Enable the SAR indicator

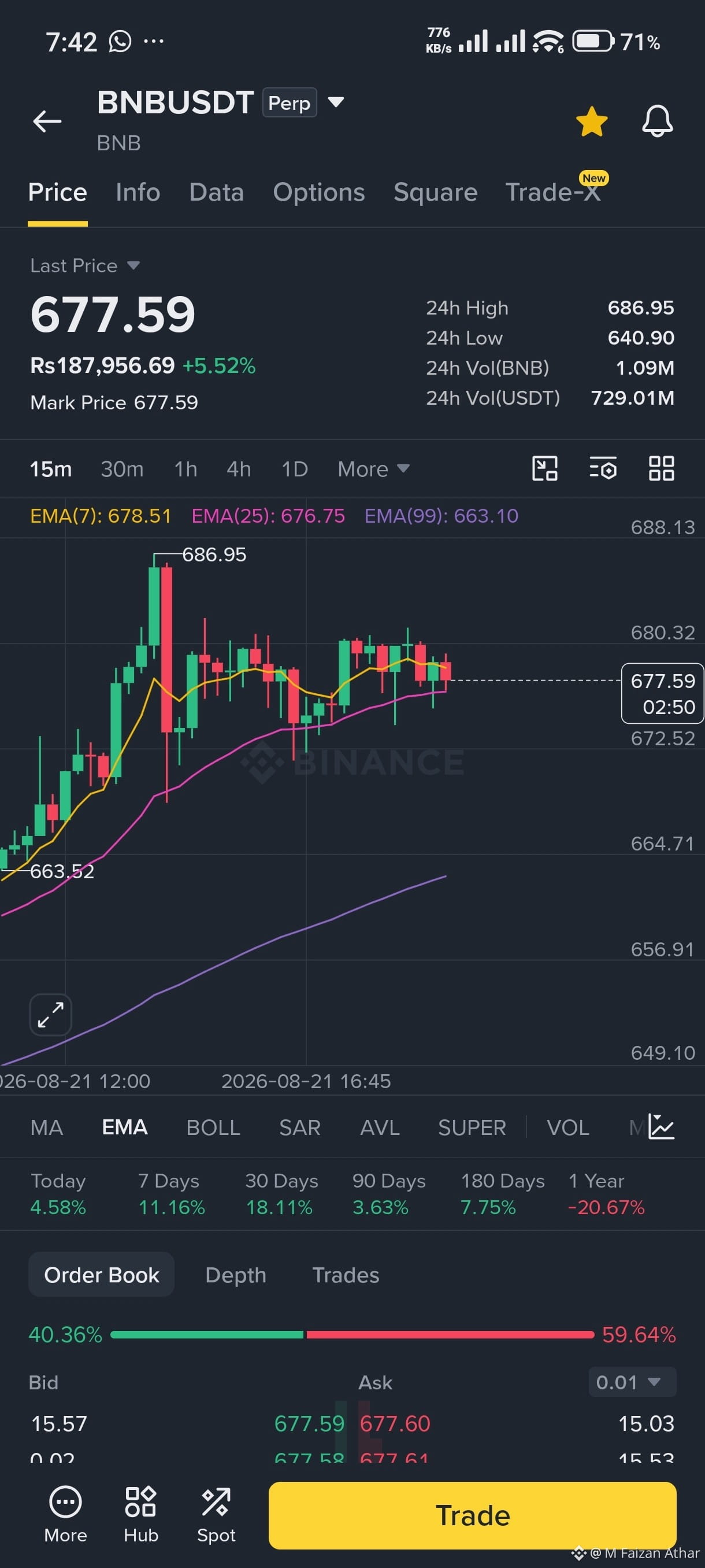(300, 1127)
